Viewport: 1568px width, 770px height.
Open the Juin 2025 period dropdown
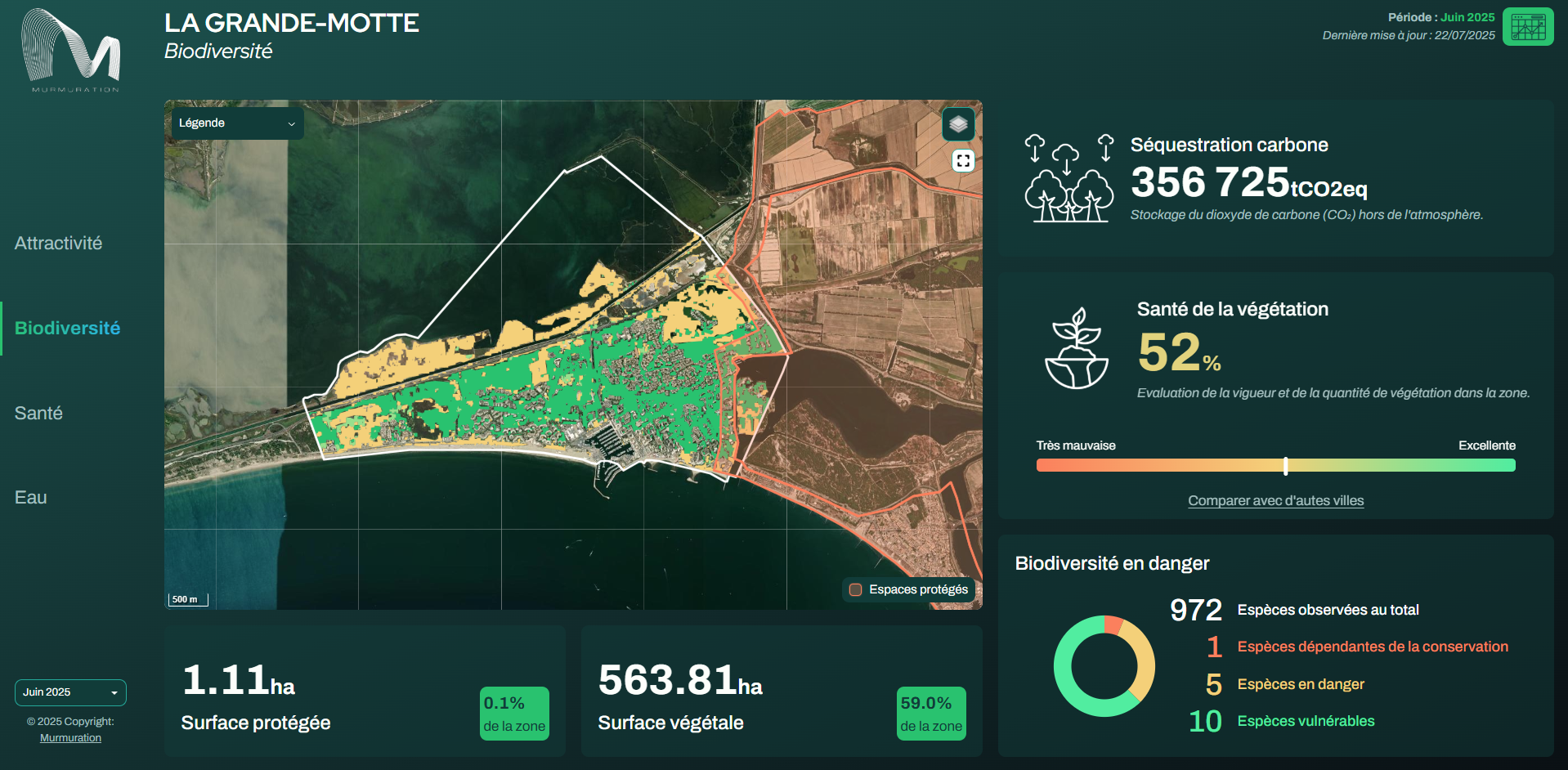click(70, 692)
